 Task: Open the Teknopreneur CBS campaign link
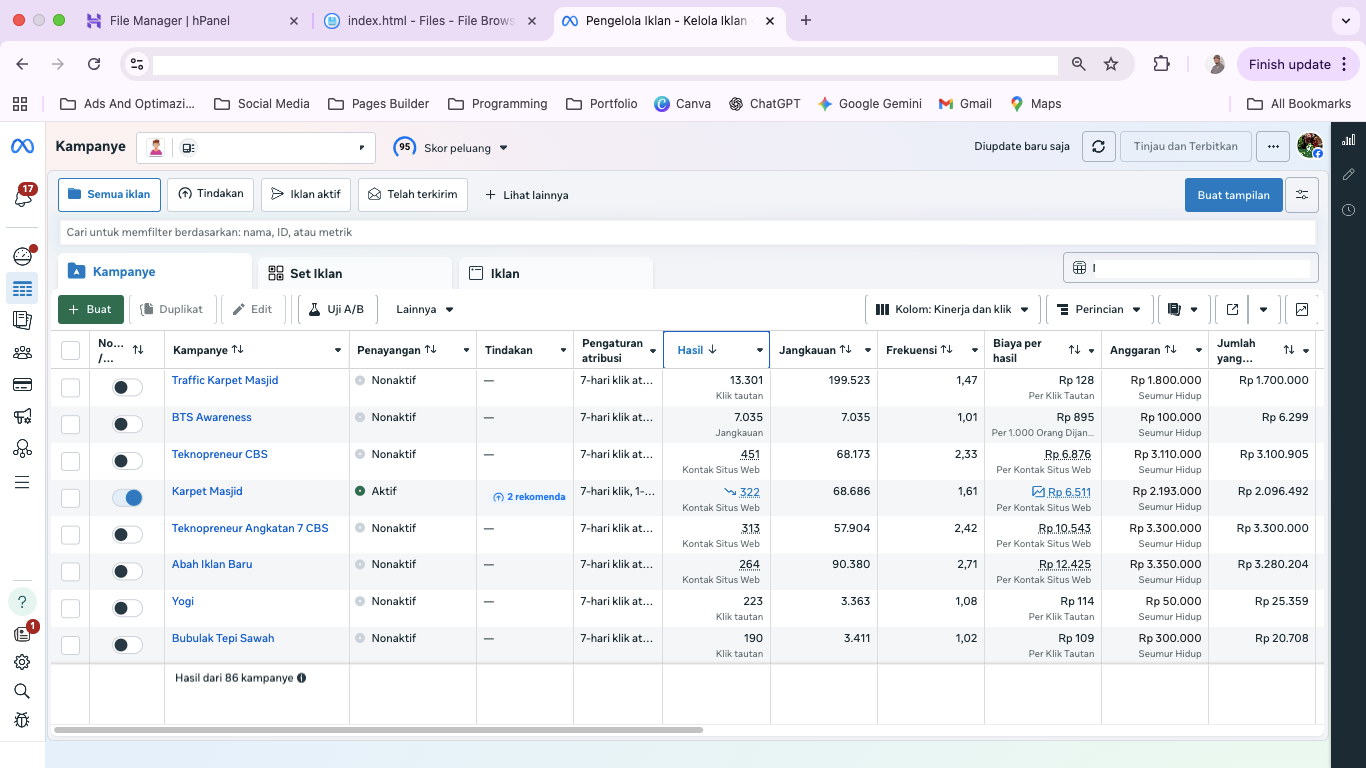coord(219,454)
